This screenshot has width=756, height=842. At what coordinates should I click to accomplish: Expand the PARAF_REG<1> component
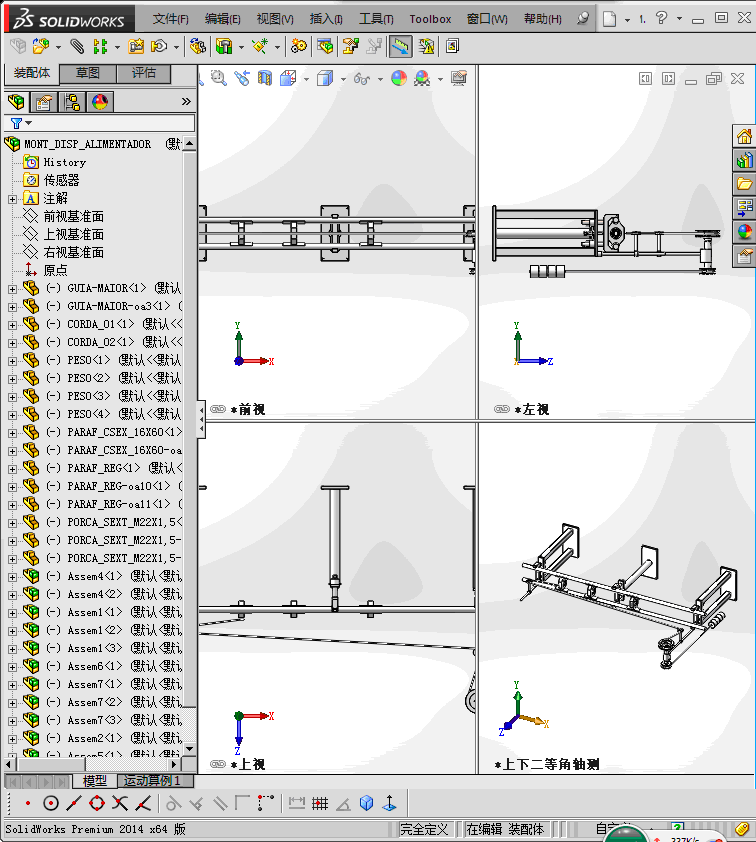click(12, 469)
